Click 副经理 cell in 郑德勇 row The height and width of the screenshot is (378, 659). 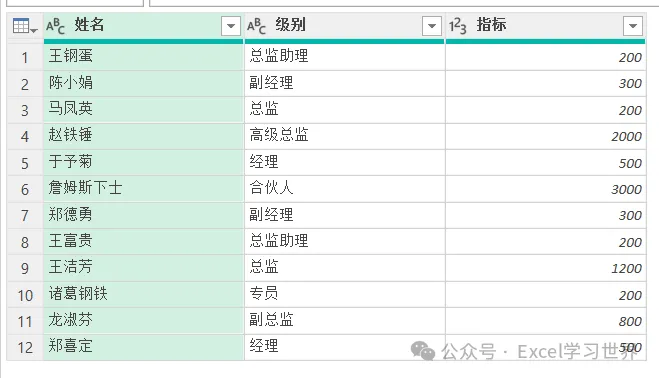pyautogui.click(x=345, y=215)
